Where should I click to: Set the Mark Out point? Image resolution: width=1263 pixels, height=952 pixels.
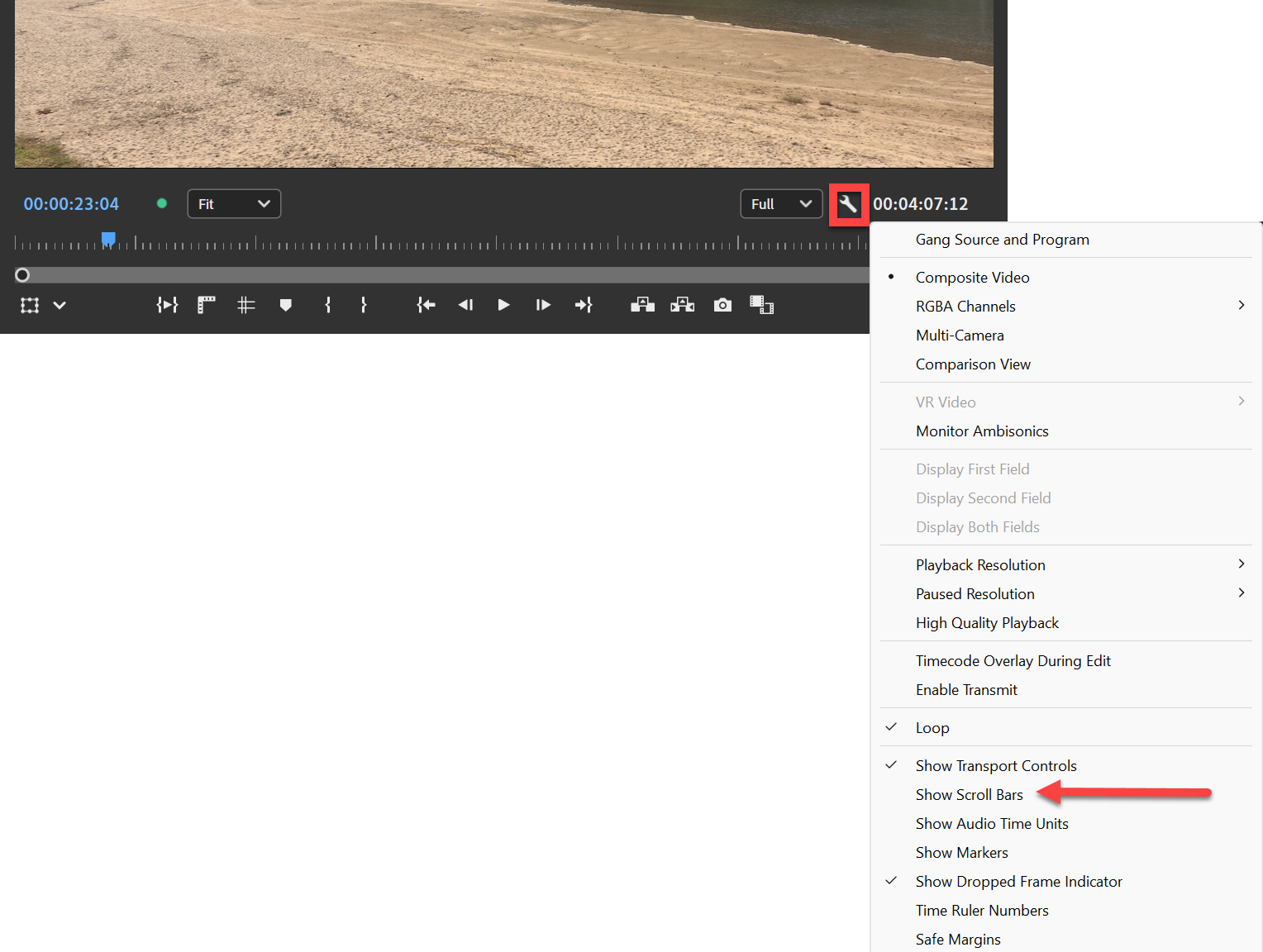point(364,305)
